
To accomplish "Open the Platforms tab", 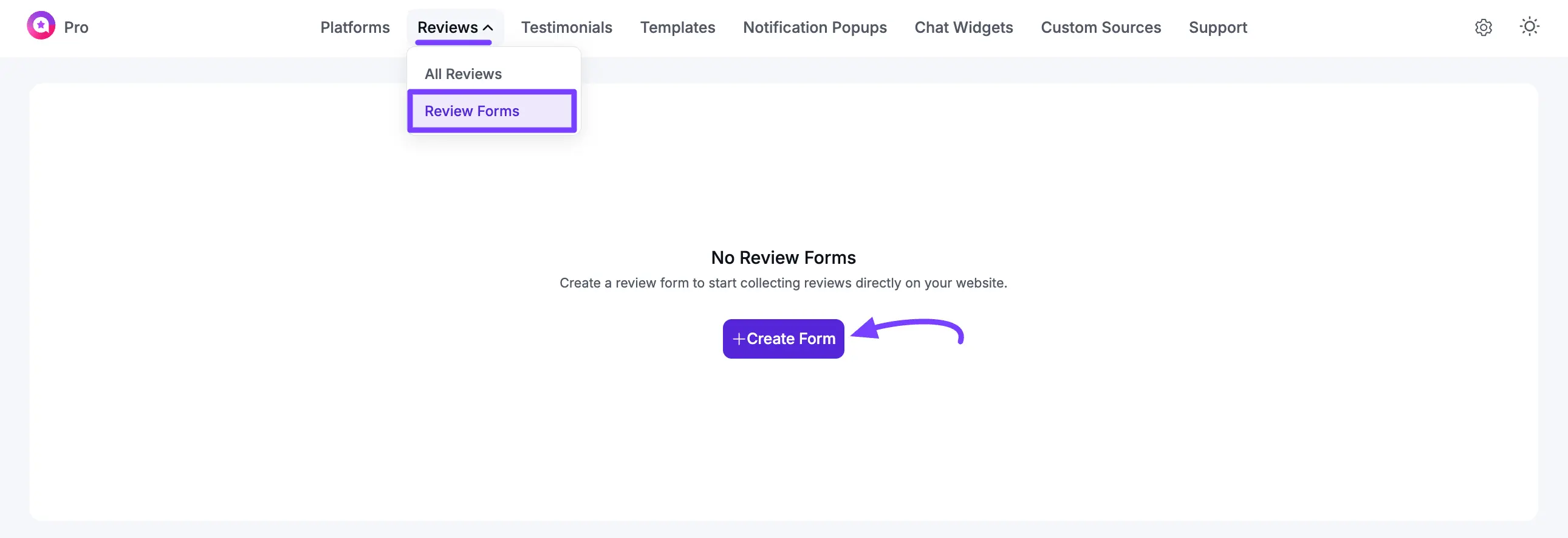I will pyautogui.click(x=355, y=27).
